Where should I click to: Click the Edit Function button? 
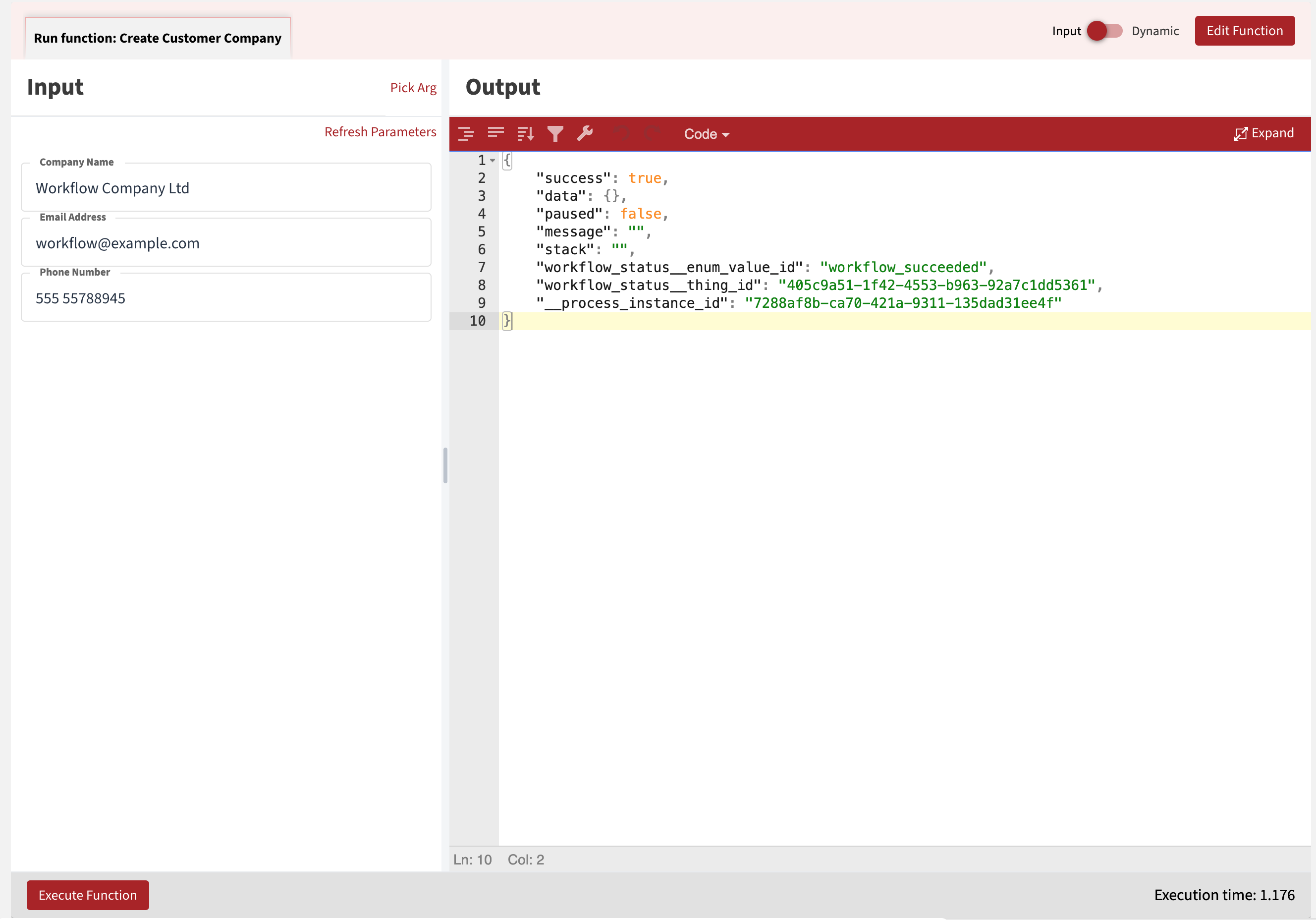tap(1244, 30)
